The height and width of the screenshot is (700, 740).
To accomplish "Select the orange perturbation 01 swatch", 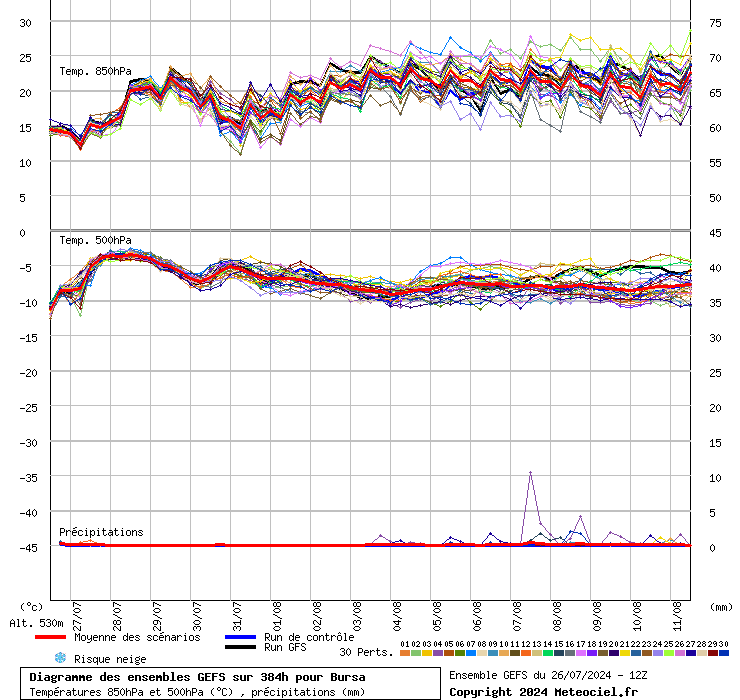I will click(x=405, y=653).
